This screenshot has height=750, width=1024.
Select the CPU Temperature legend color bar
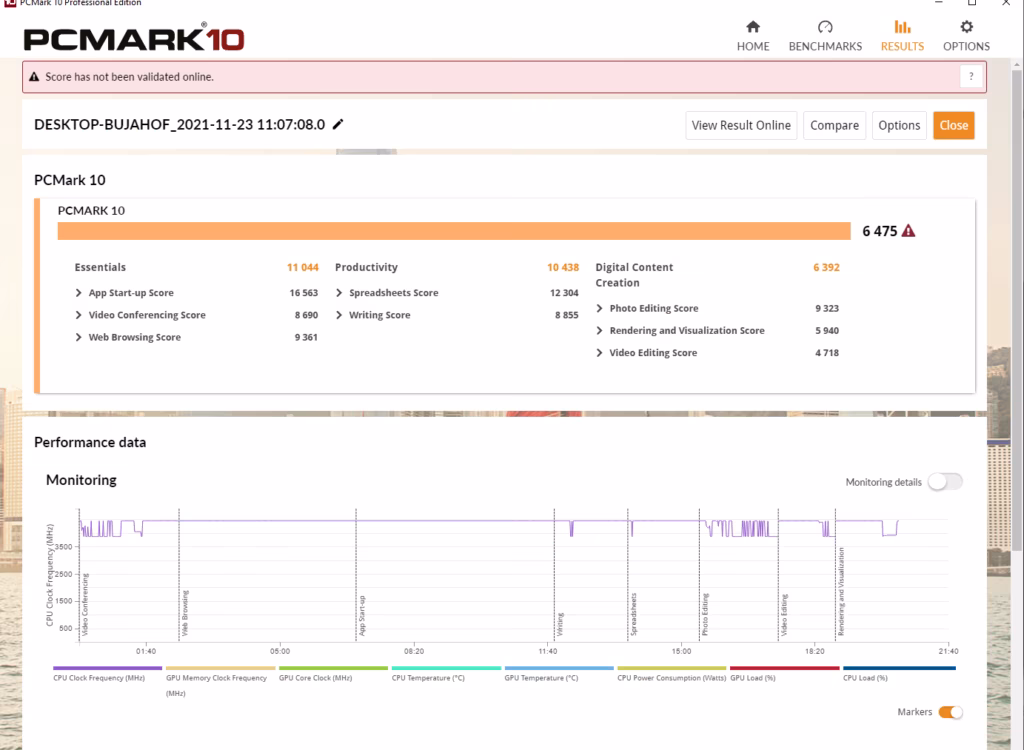[446, 668]
